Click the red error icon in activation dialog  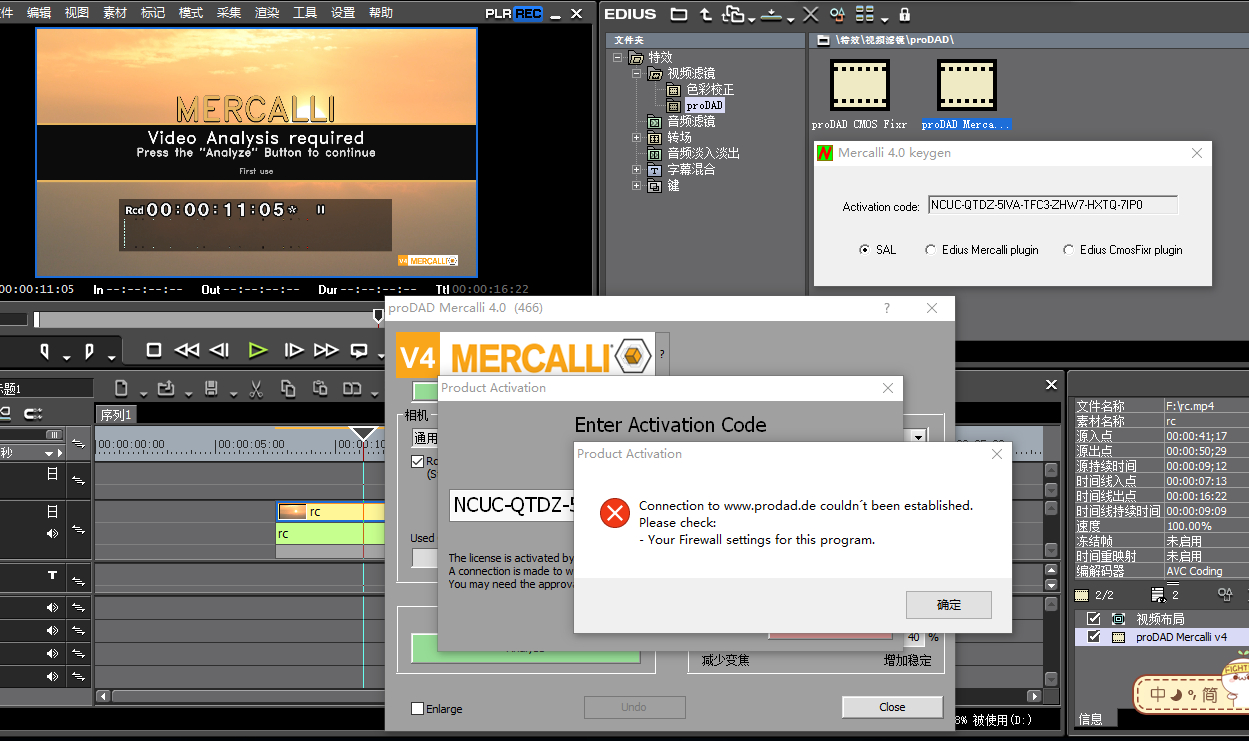tap(614, 512)
